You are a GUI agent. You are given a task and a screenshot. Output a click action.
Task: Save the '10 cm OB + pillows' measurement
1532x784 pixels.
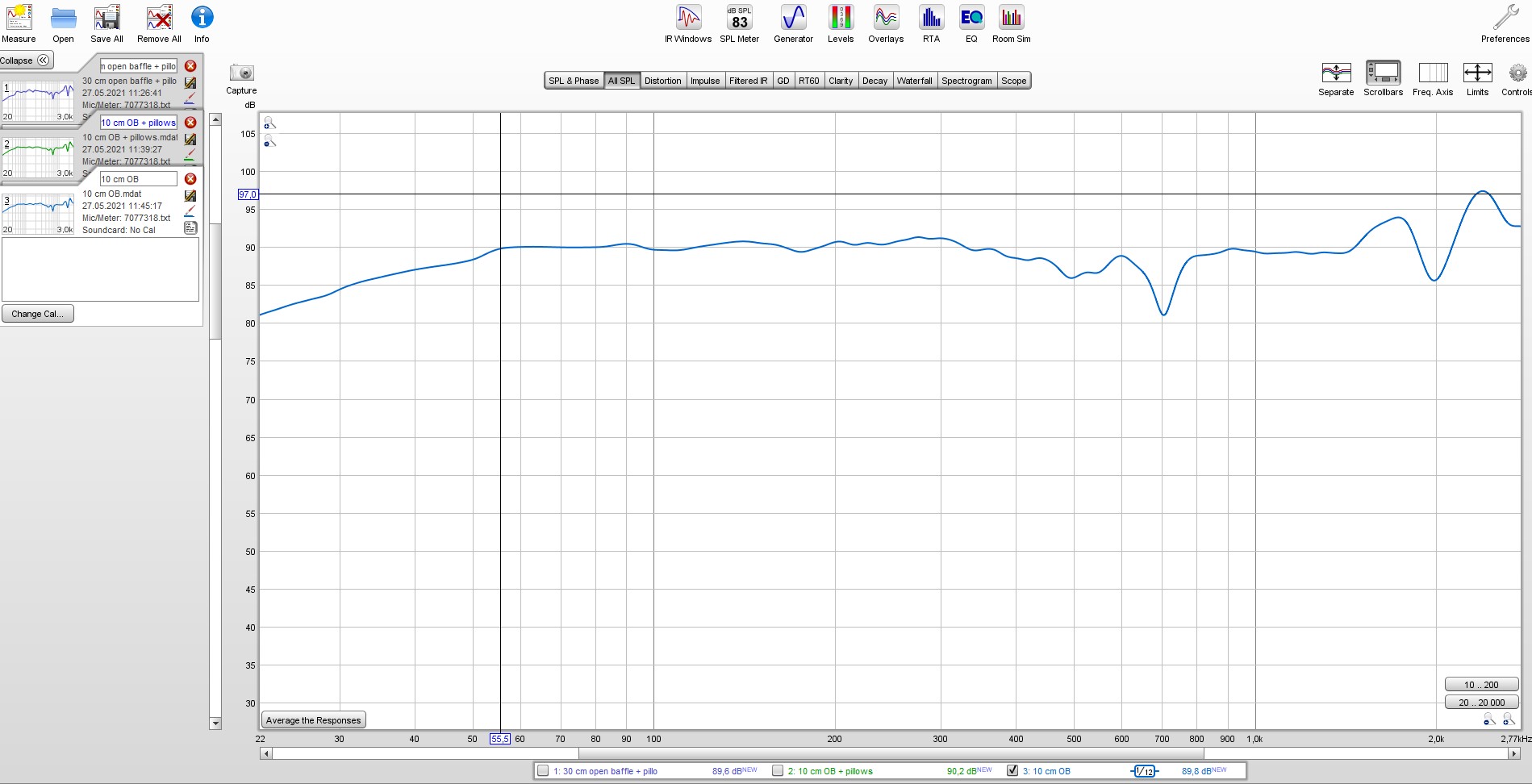pos(190,139)
